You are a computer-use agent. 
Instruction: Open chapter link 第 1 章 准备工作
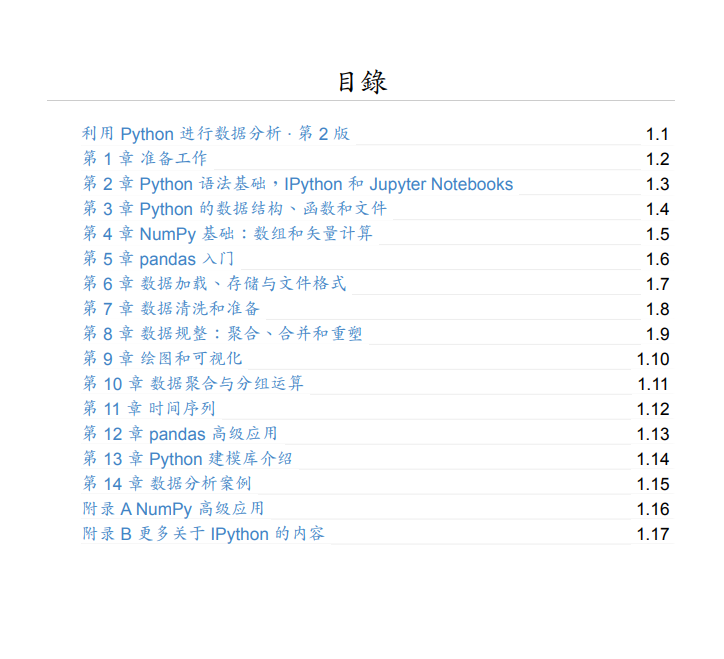click(145, 159)
